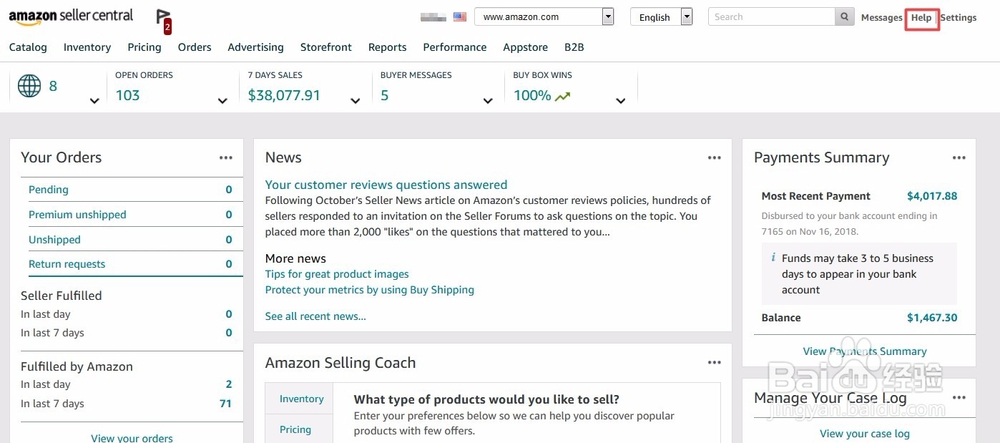Viewport: 1000px width, 443px height.
Task: Open Manage Your Case Log options menu
Action: tap(959, 398)
